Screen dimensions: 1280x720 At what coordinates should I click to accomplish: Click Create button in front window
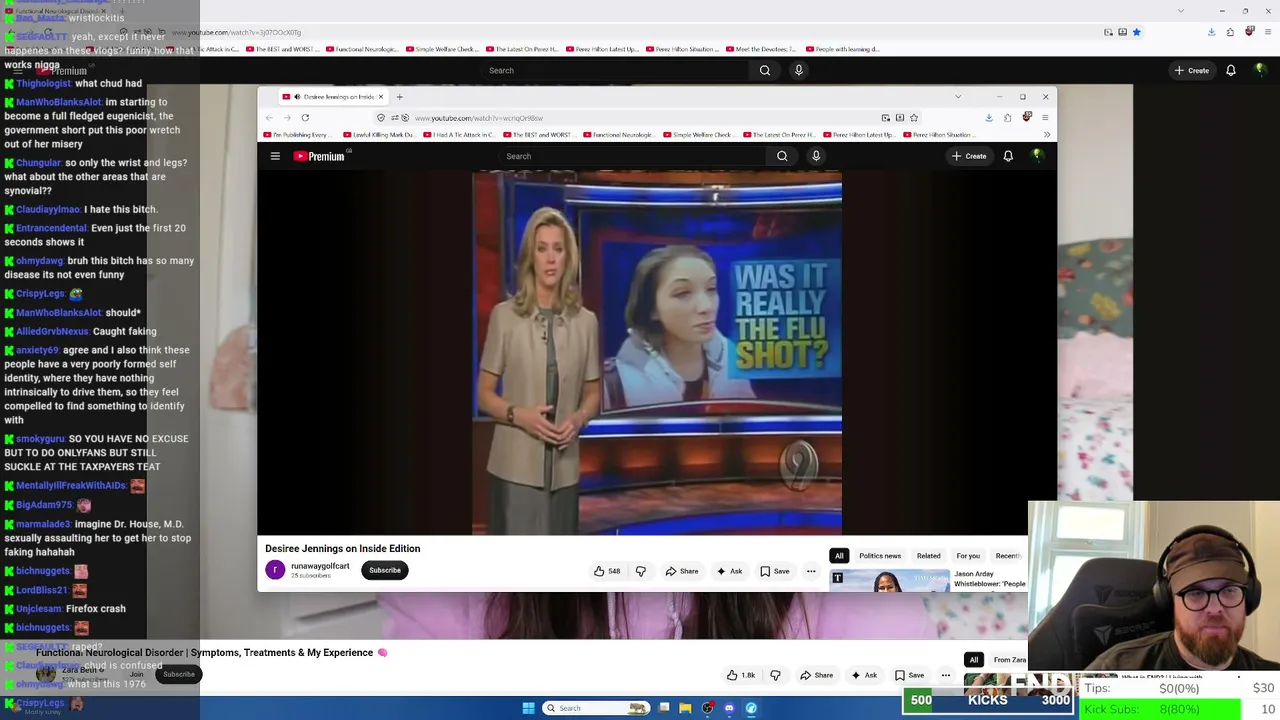[969, 156]
